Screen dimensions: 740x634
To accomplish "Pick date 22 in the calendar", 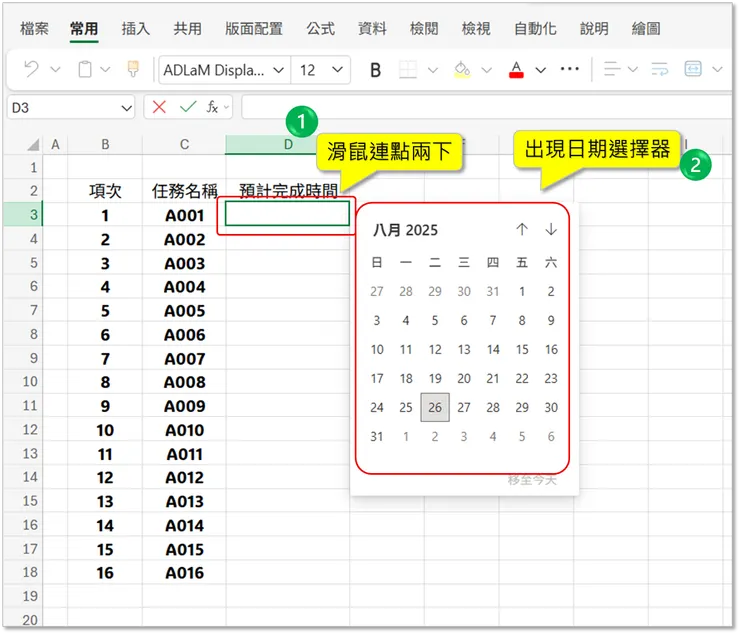I will click(522, 379).
